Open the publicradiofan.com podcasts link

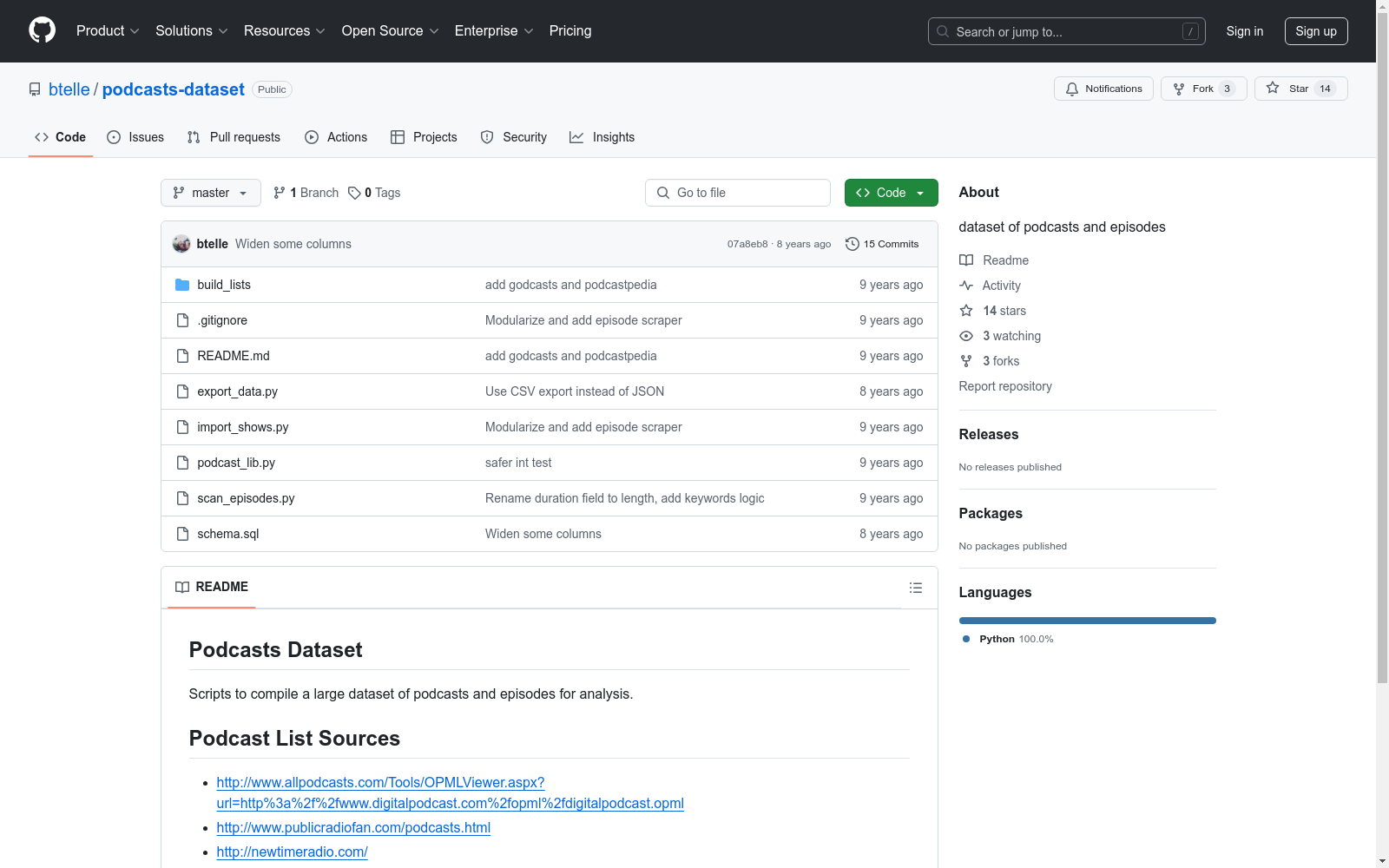353,828
